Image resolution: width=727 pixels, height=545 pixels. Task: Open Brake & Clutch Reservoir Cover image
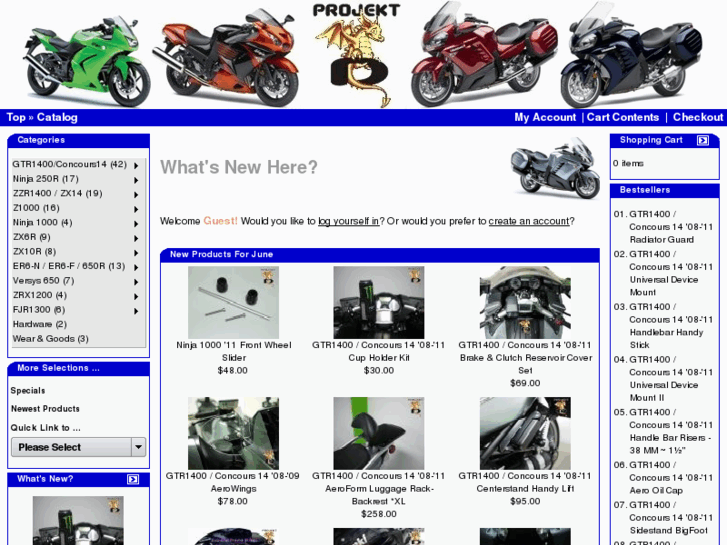coord(525,302)
